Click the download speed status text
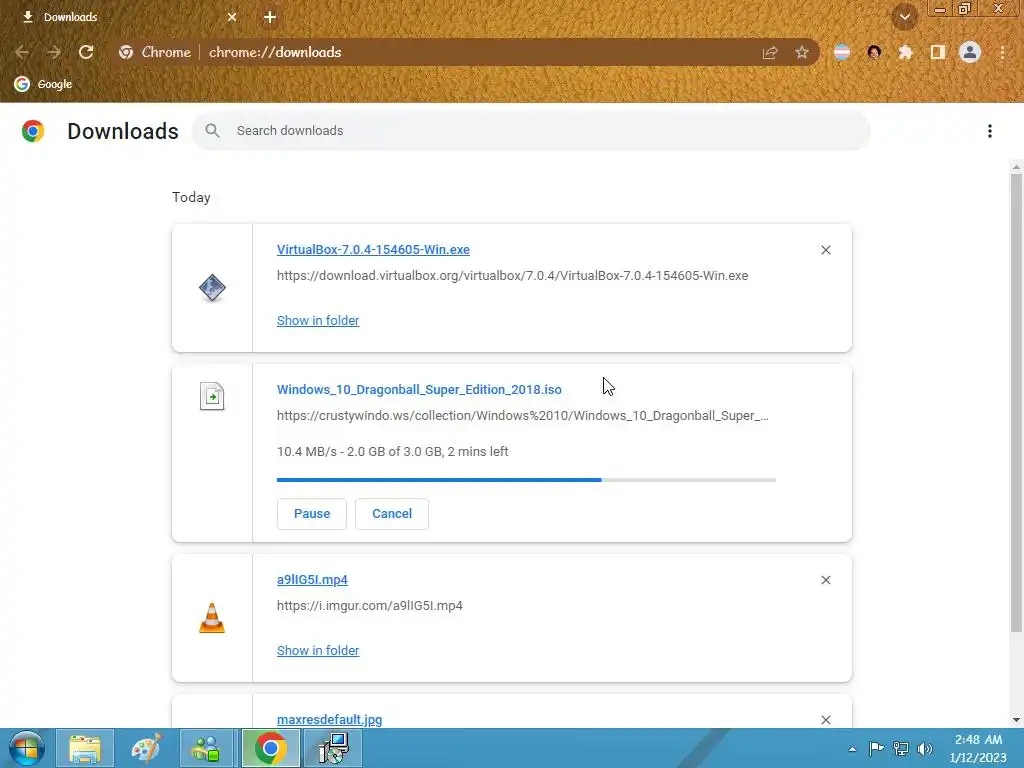Screen dimensions: 1024x768 click(x=392, y=451)
